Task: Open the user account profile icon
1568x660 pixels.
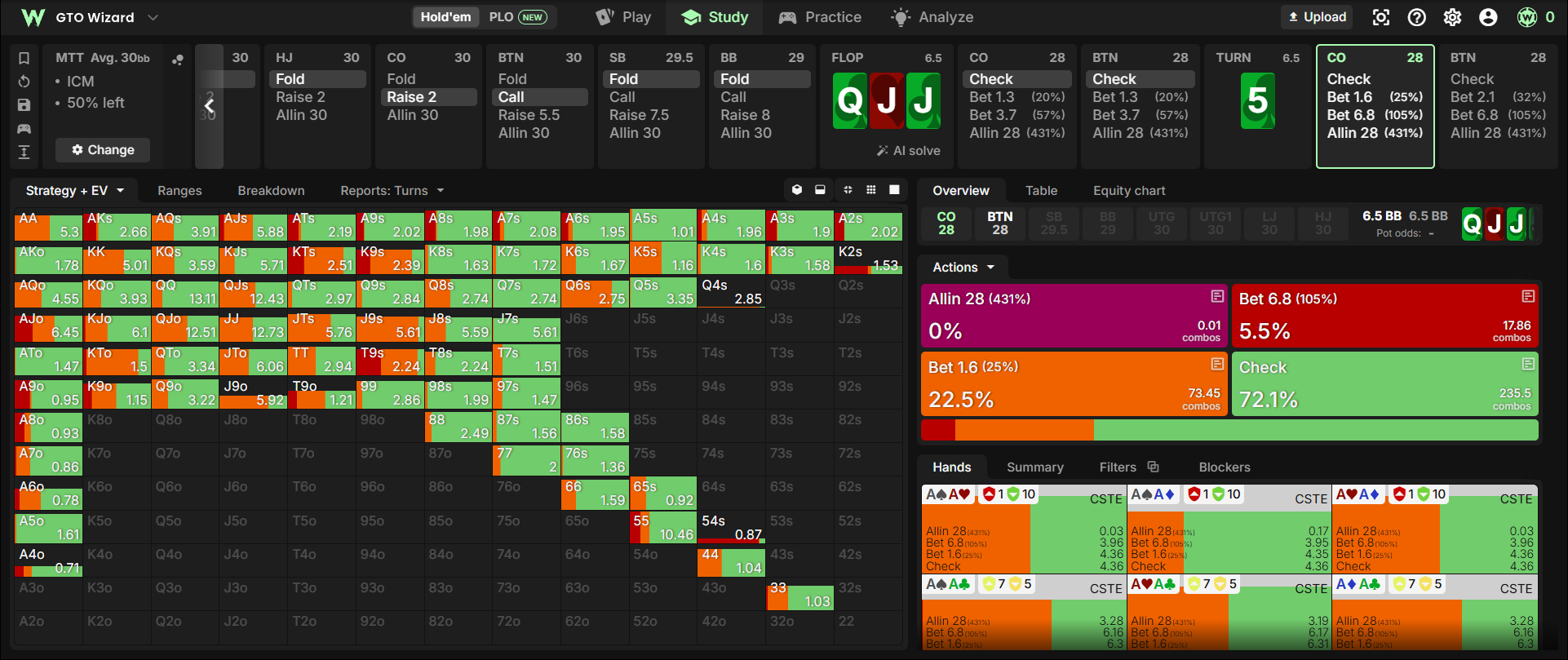Action: coord(1488,17)
